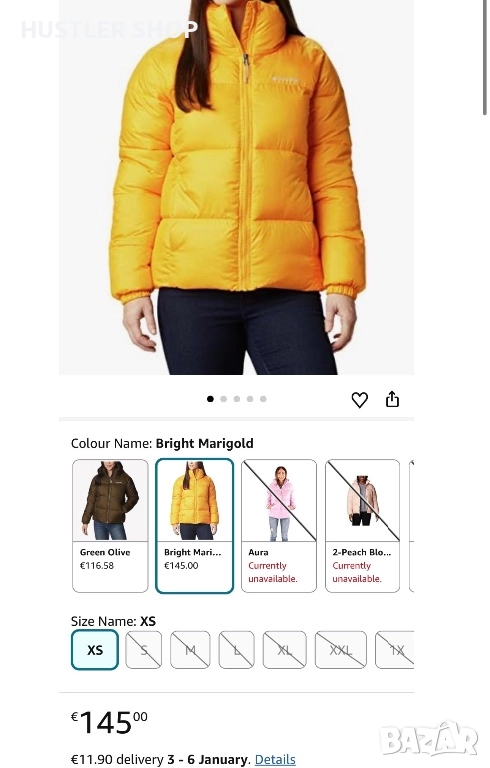490x768 pixels.
Task: Open the share icon
Action: pos(392,399)
